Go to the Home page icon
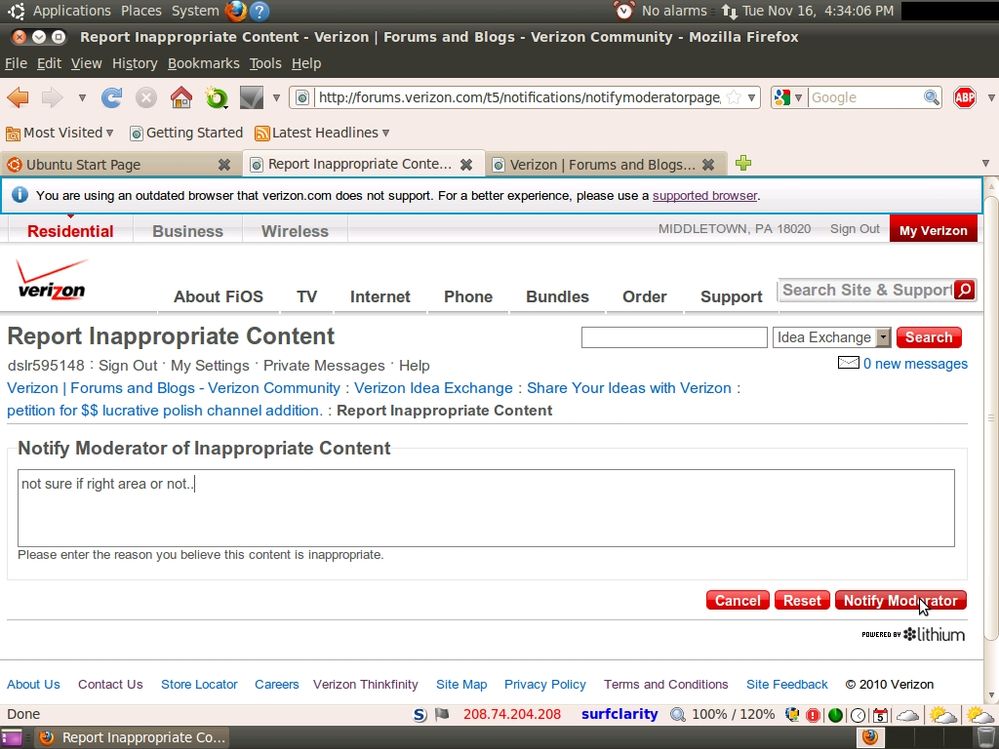999x749 pixels. point(181,97)
